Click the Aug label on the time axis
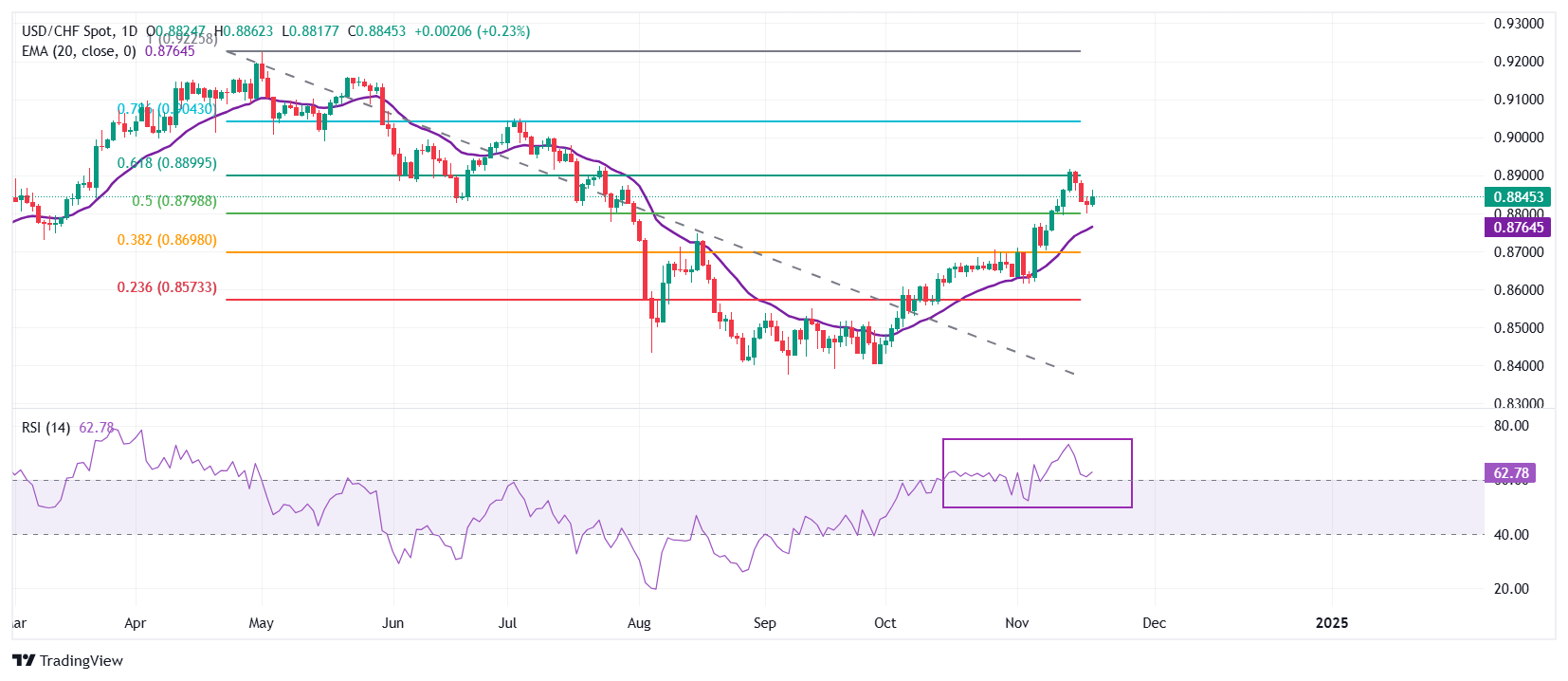This screenshot has width=1568, height=681. tap(639, 623)
